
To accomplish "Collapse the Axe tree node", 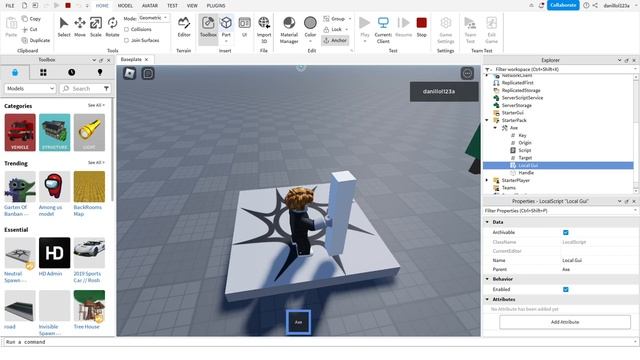I will point(495,128).
